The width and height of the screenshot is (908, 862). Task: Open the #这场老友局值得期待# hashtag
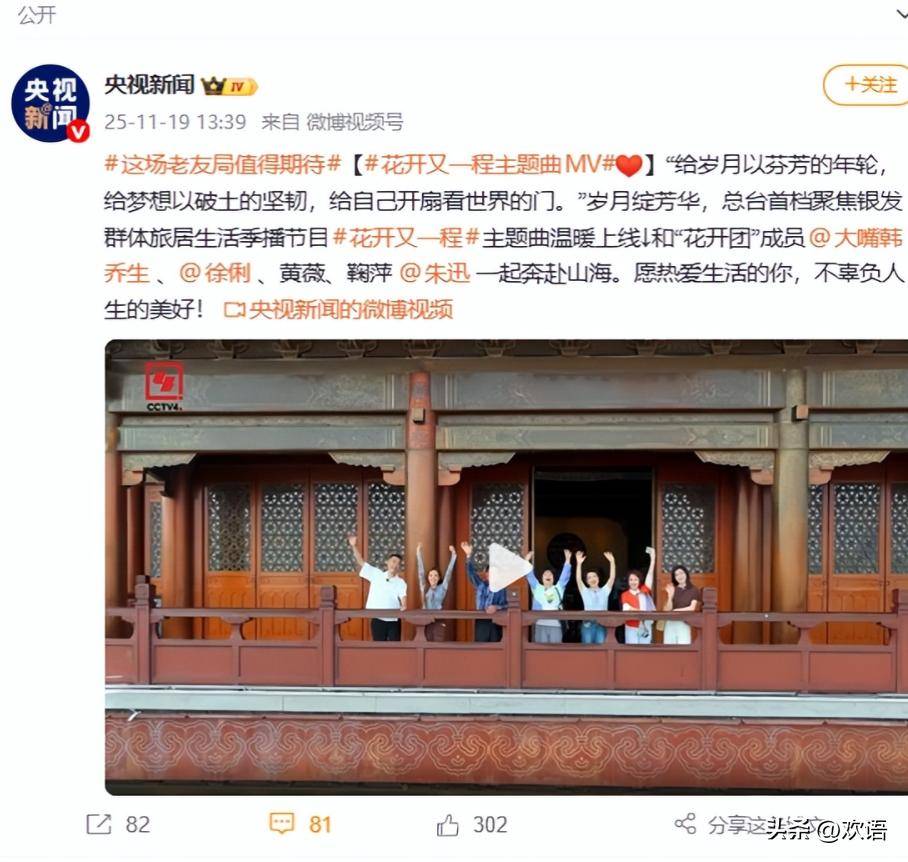pyautogui.click(x=222, y=164)
